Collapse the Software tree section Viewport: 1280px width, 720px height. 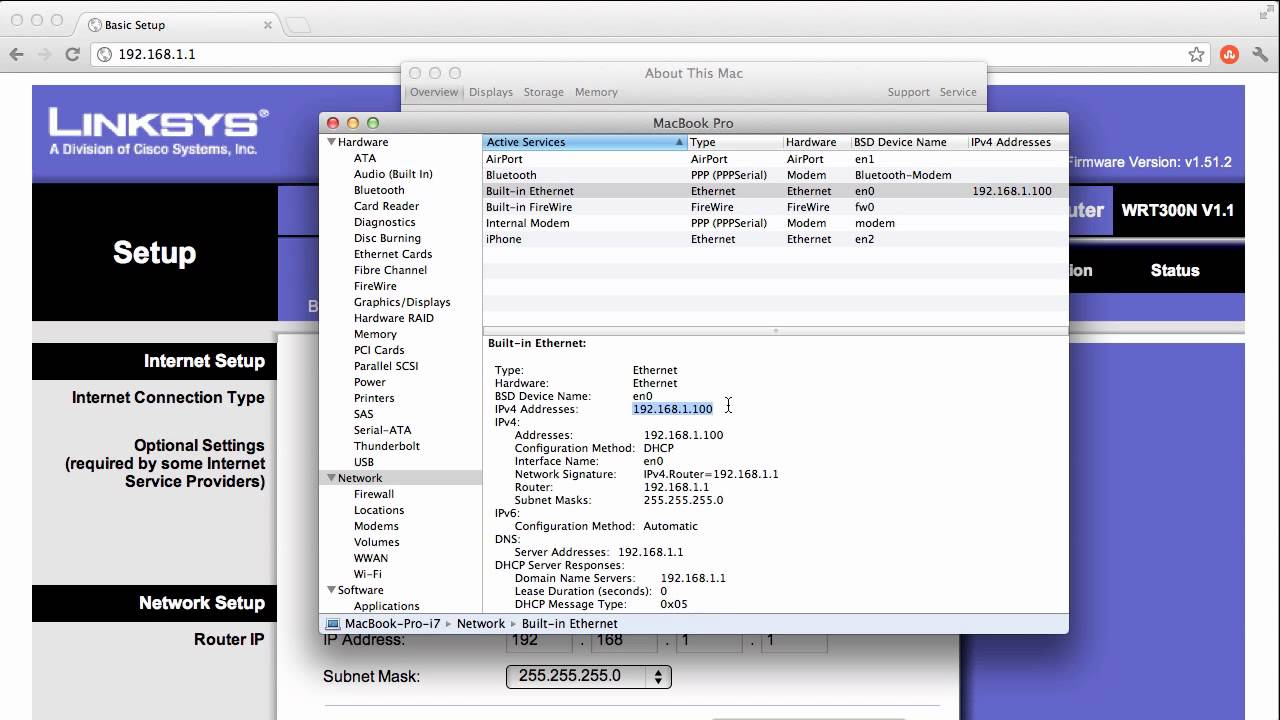[331, 590]
